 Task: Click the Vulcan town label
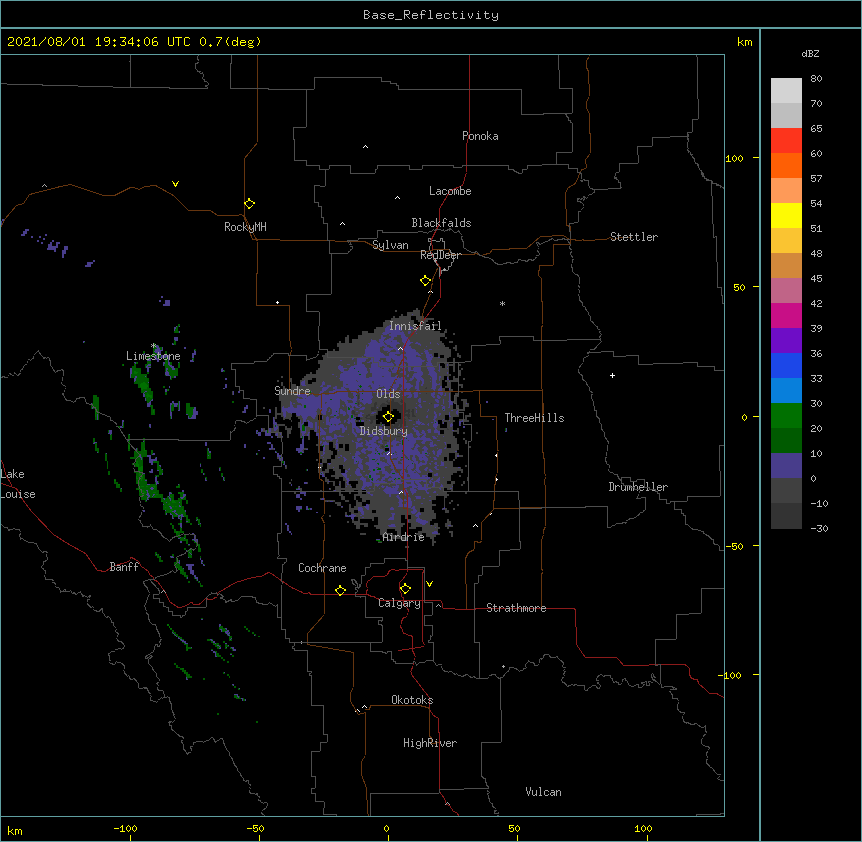point(543,792)
